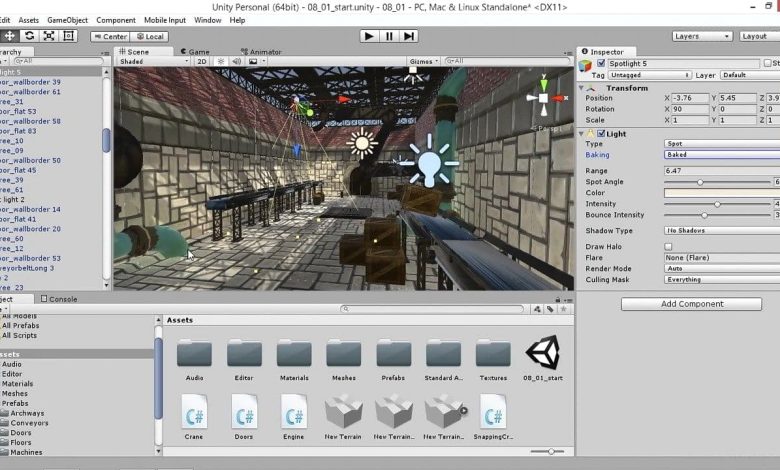
Task: Collapse the Light component section
Action: tap(581, 133)
